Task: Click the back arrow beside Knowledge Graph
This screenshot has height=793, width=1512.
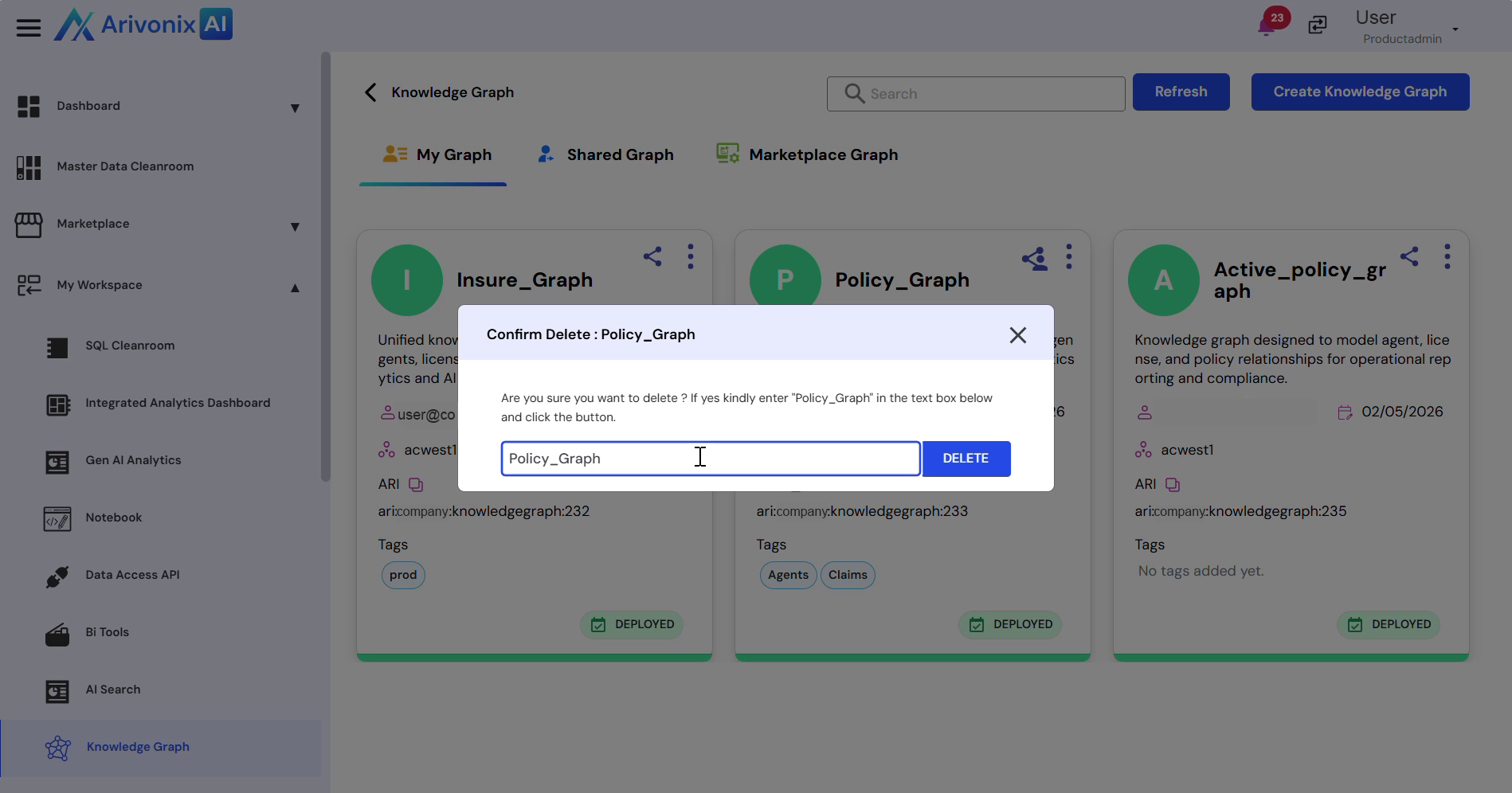Action: 370,92
